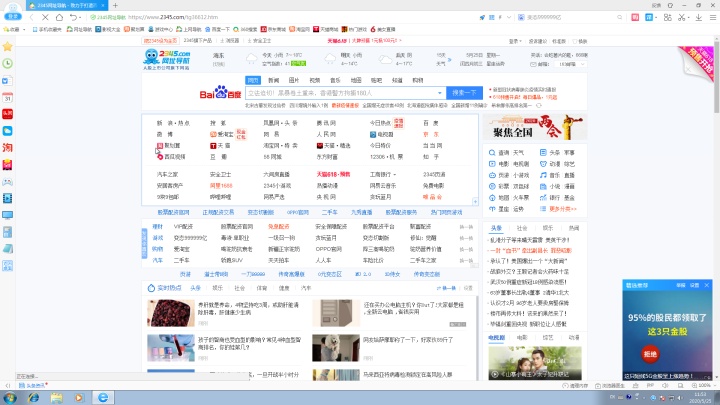The image size is (720, 405).
Task: Select the Music search tab above Baidu box
Action: (x=335, y=80)
